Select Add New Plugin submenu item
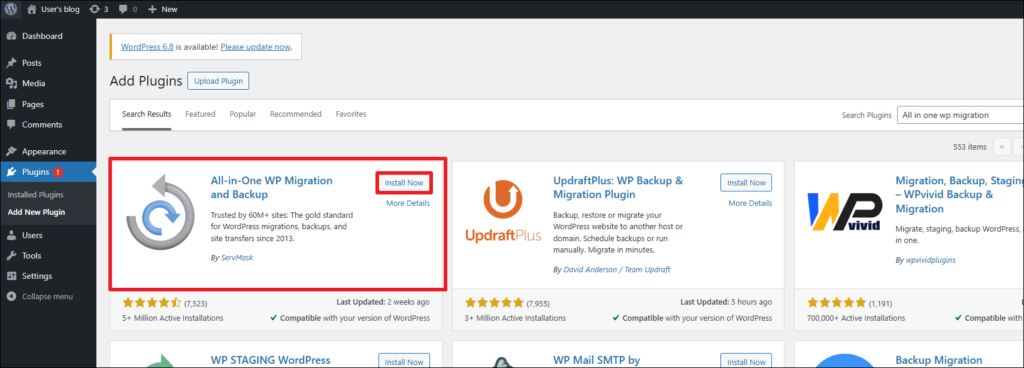This screenshot has width=1024, height=368. [x=36, y=212]
